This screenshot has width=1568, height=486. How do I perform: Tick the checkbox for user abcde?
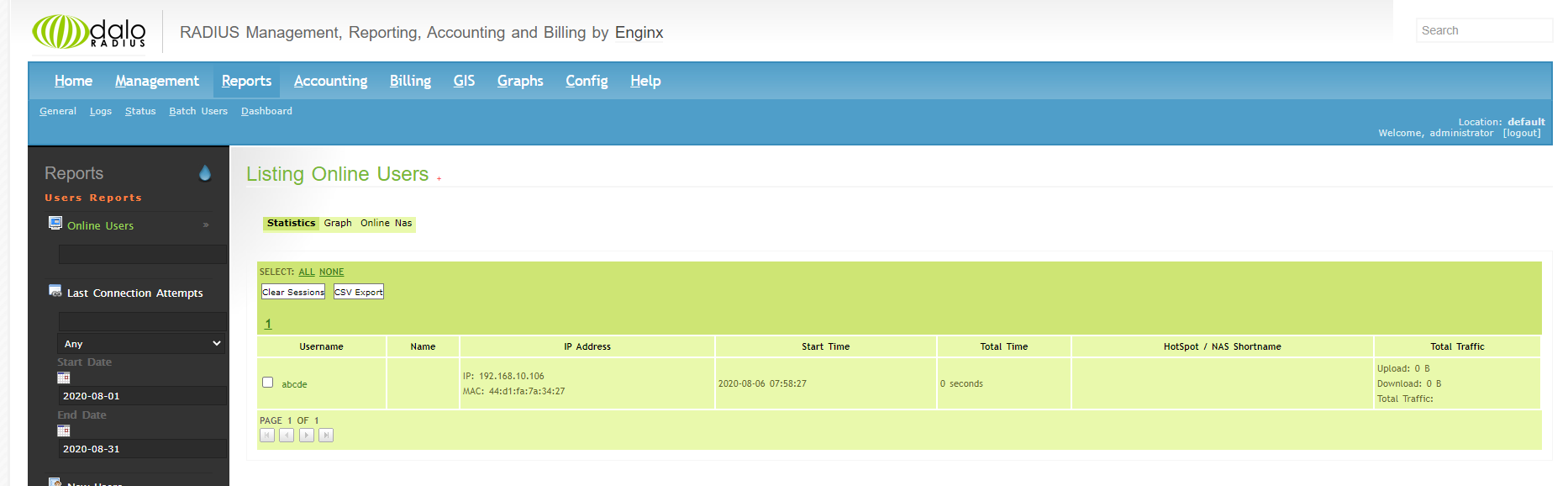point(268,383)
